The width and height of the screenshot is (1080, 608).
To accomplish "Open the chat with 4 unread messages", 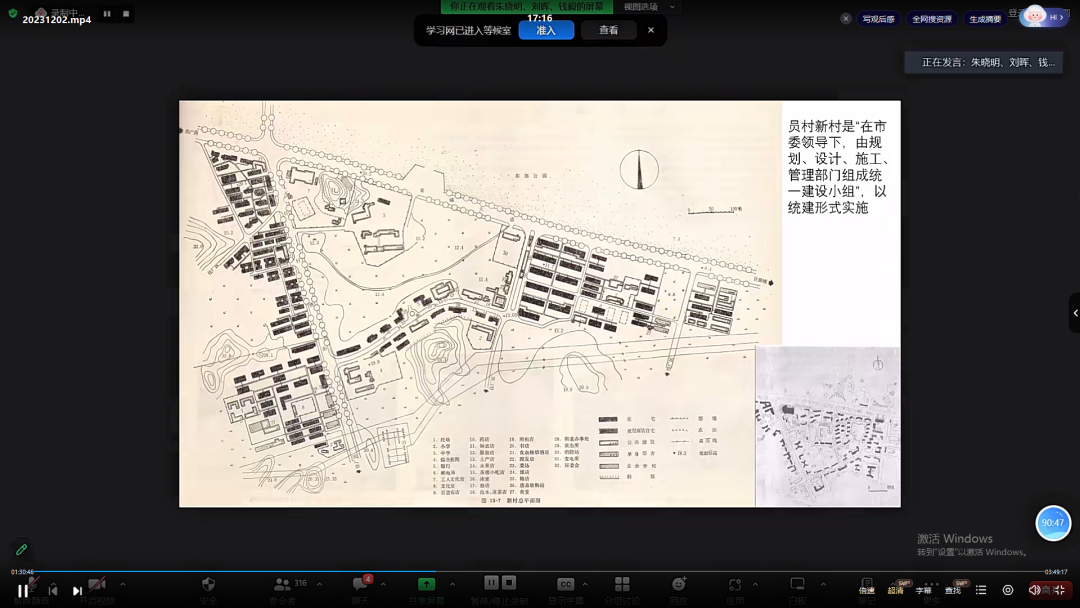I will [x=360, y=585].
